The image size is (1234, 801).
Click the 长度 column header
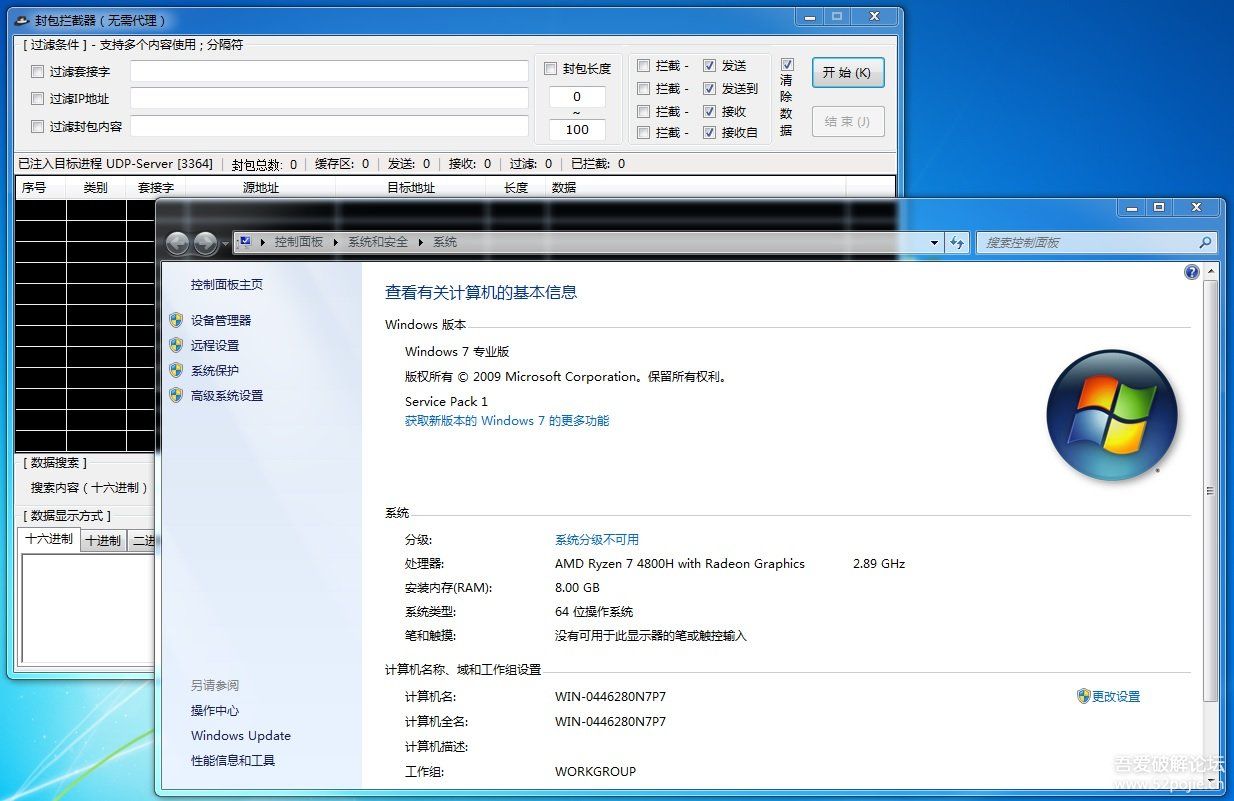pos(516,187)
